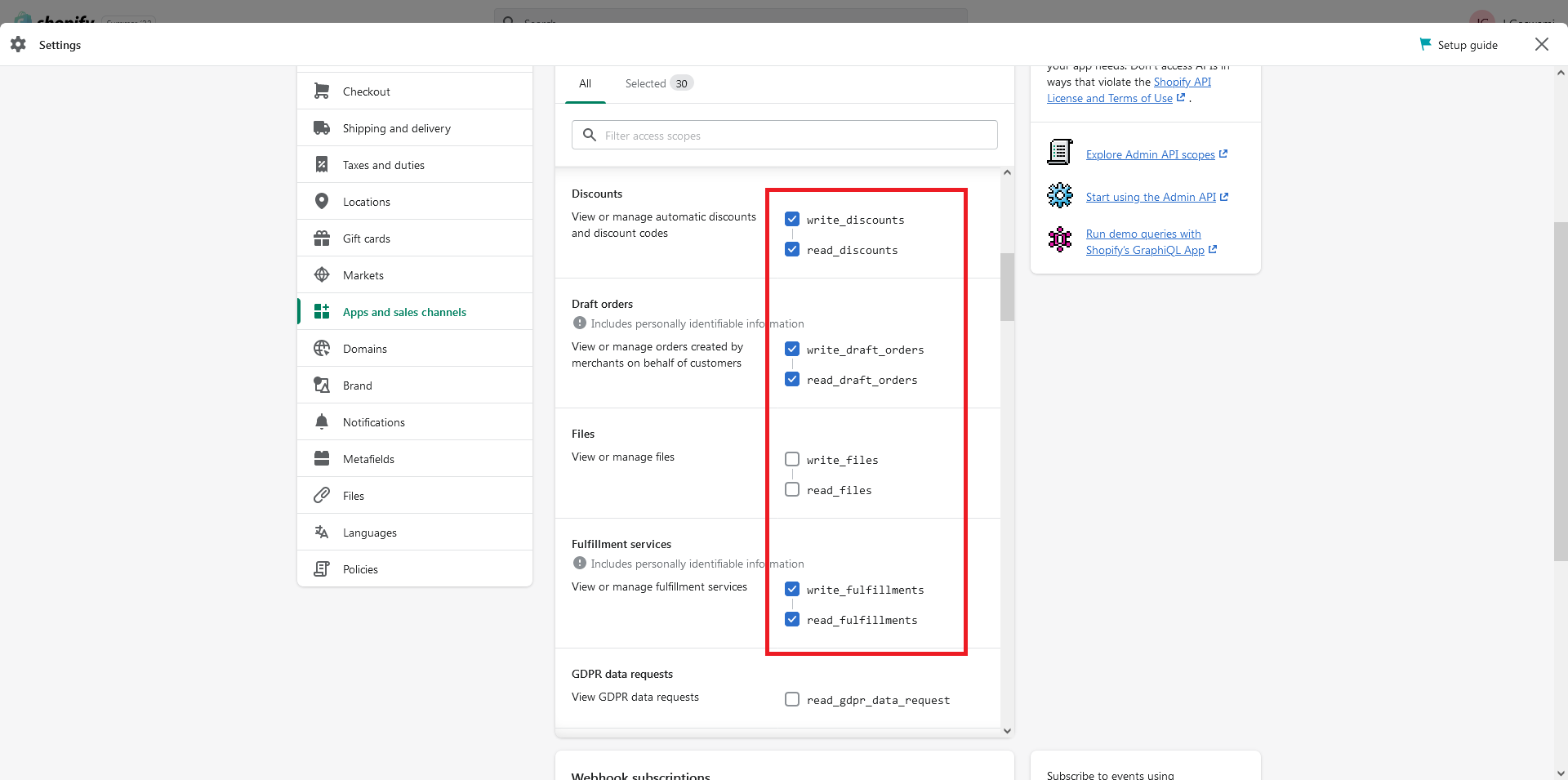Open Markets settings

[415, 275]
